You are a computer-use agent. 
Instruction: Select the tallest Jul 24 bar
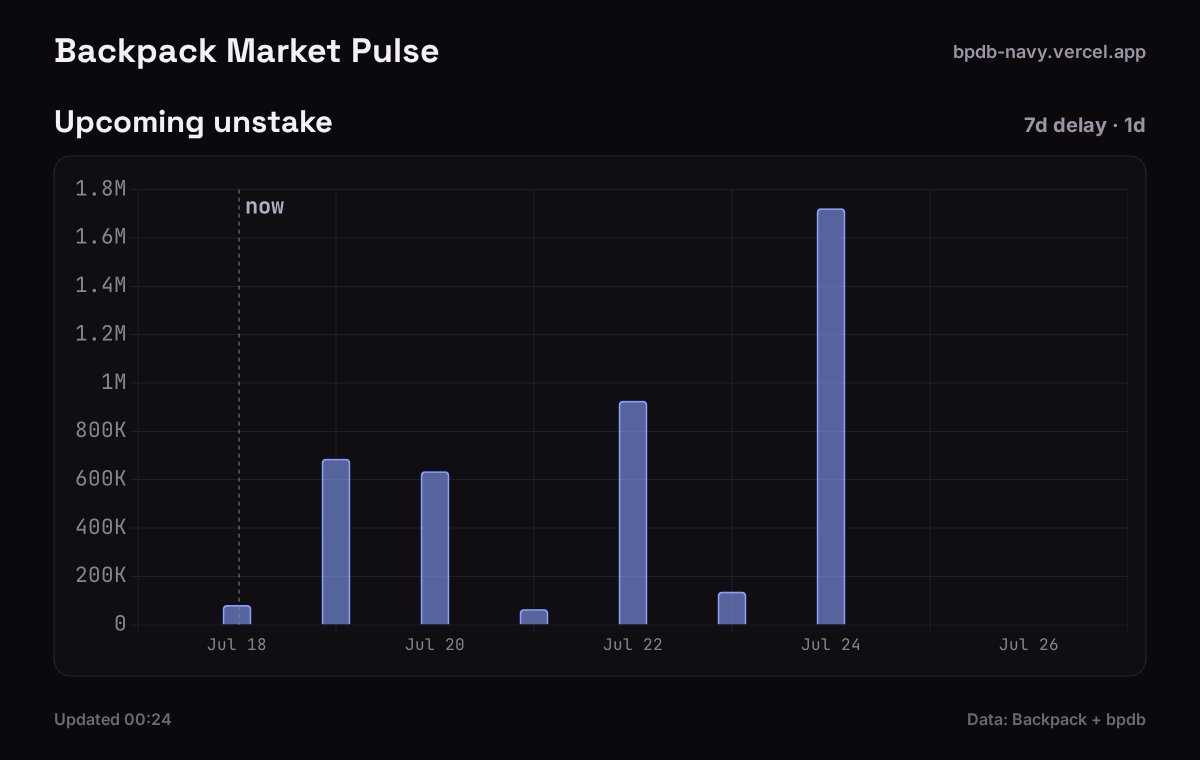(831, 417)
